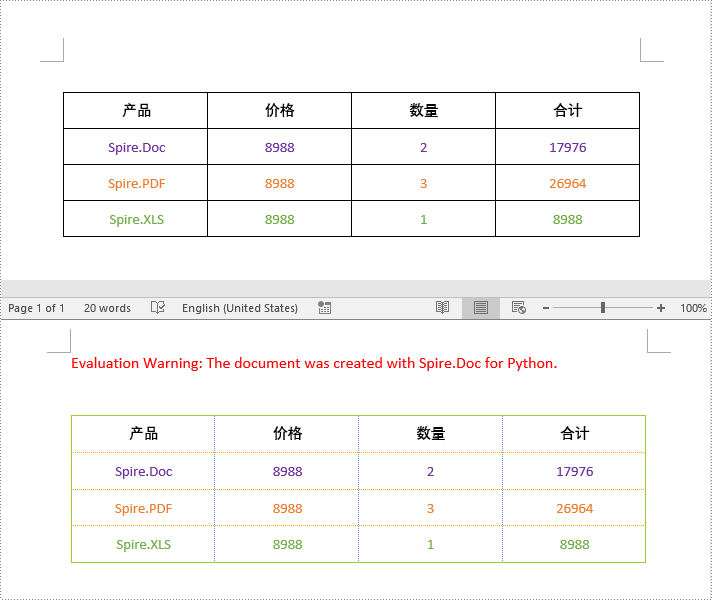The height and width of the screenshot is (600, 712).
Task: Click quantity 2 in the green-bordered table
Action: pyautogui.click(x=430, y=471)
